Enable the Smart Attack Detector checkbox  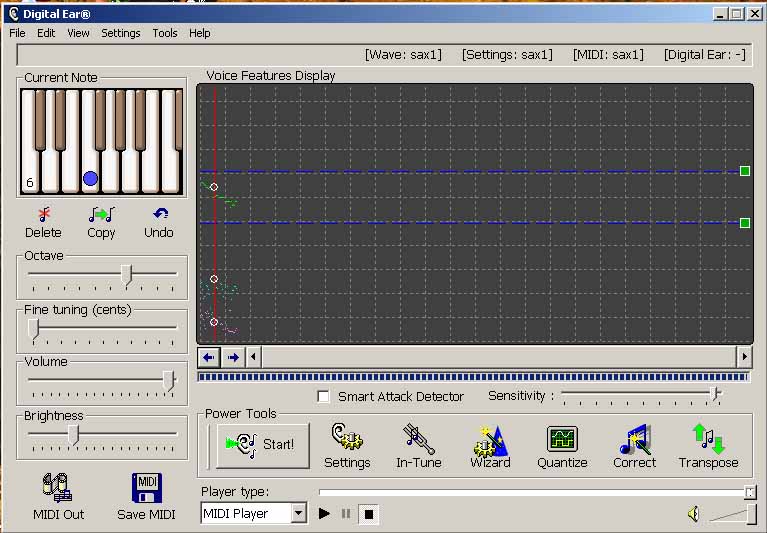[323, 396]
